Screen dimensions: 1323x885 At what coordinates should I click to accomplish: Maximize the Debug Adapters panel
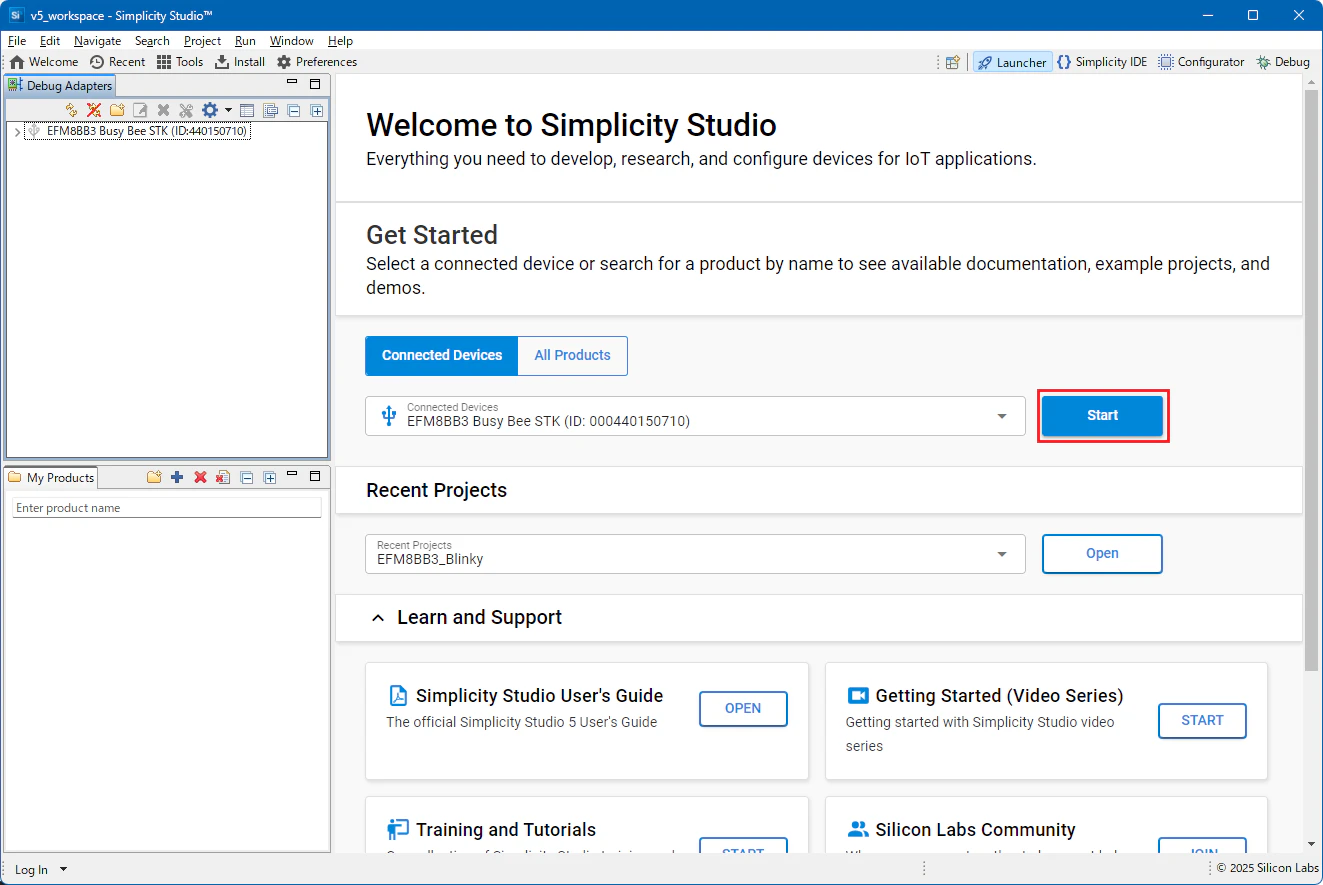[315, 84]
